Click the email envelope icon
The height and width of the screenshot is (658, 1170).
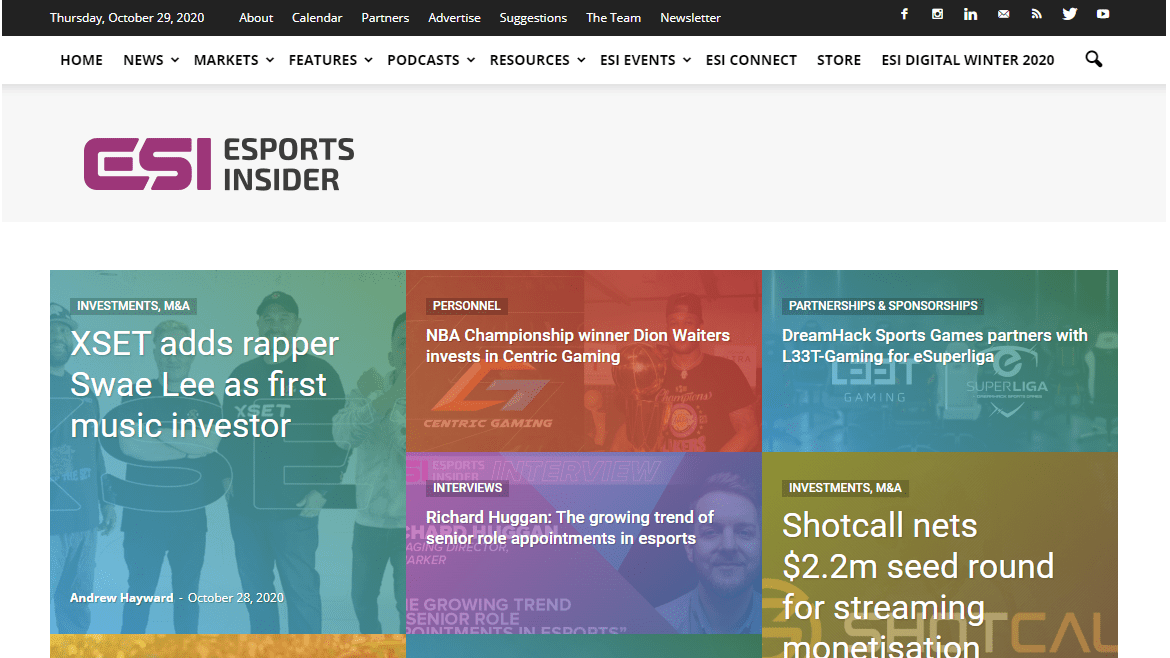tap(1003, 15)
